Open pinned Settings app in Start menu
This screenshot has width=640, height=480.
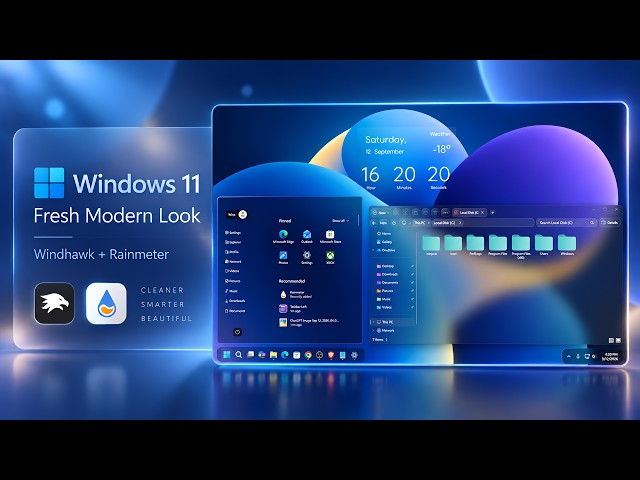(307, 258)
